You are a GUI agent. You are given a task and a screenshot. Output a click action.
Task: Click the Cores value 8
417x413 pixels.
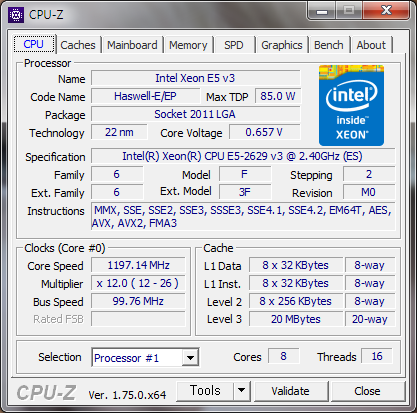(284, 356)
